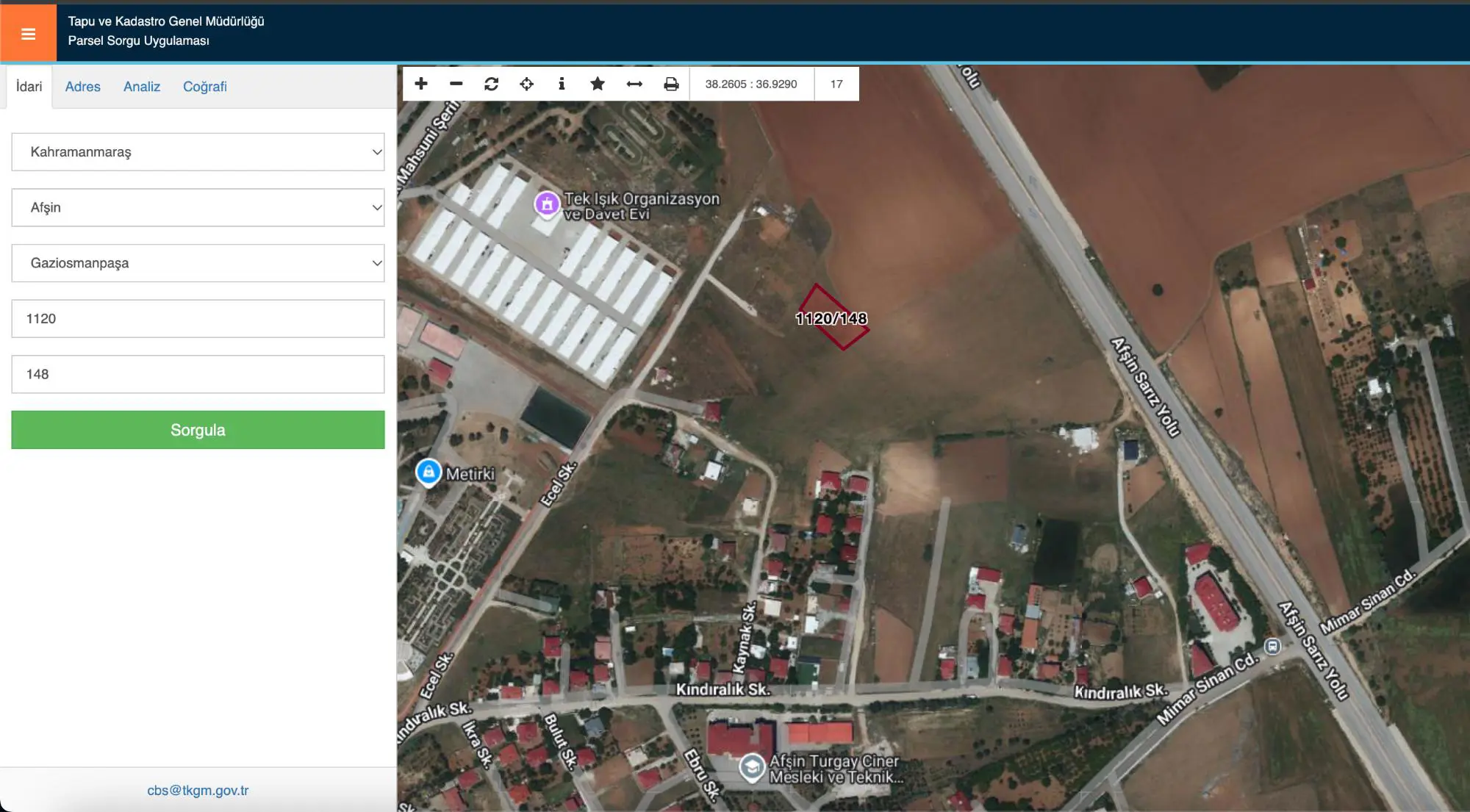This screenshot has height=812, width=1470.
Task: Open the cbs@tkgm.gov.tr email link
Action: pyautogui.click(x=198, y=791)
